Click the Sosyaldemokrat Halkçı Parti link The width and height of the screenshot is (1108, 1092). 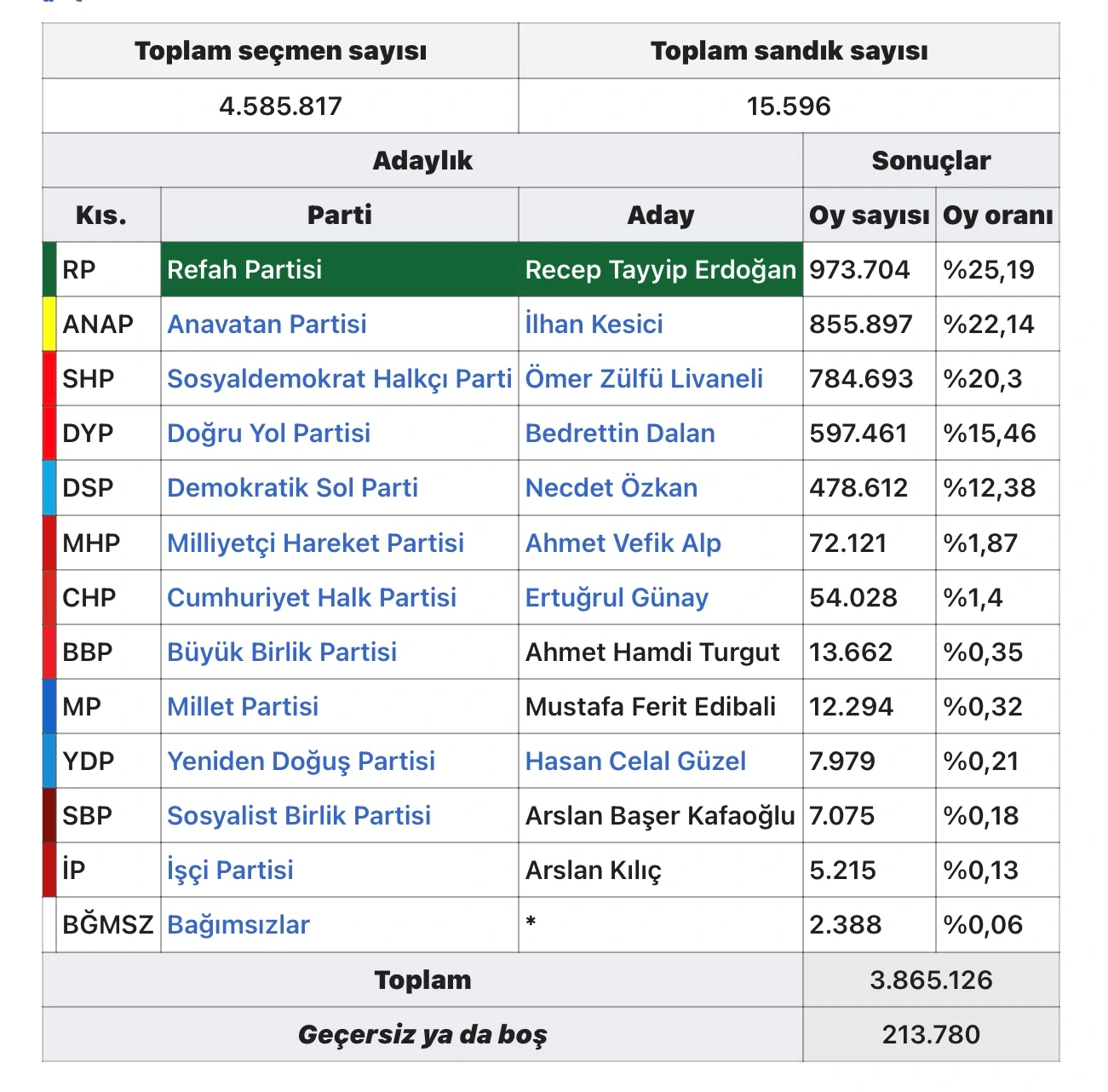point(339,379)
